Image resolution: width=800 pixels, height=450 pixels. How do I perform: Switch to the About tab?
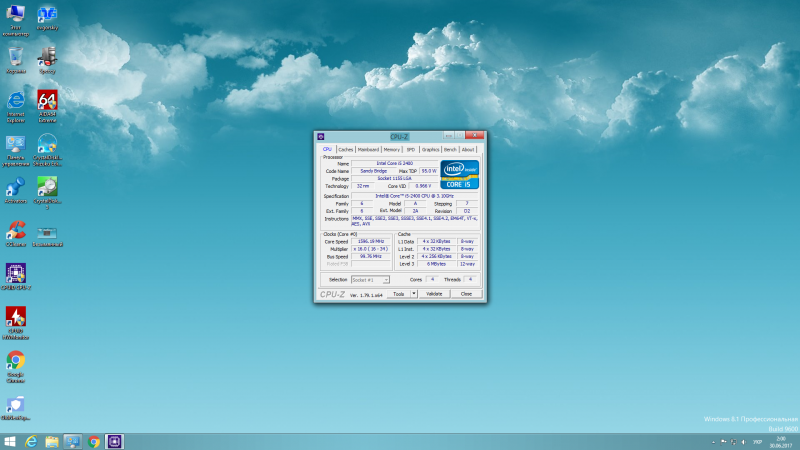coord(468,149)
